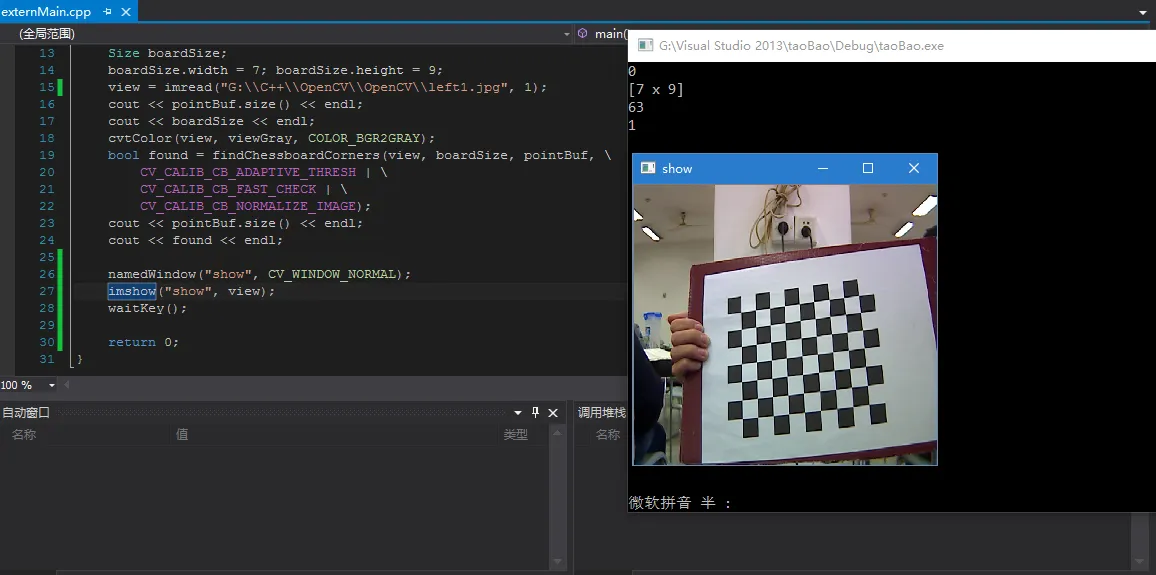Click the editor horizontal scroll left arrow
Viewport: 1156px width, 575px height.
(67, 385)
